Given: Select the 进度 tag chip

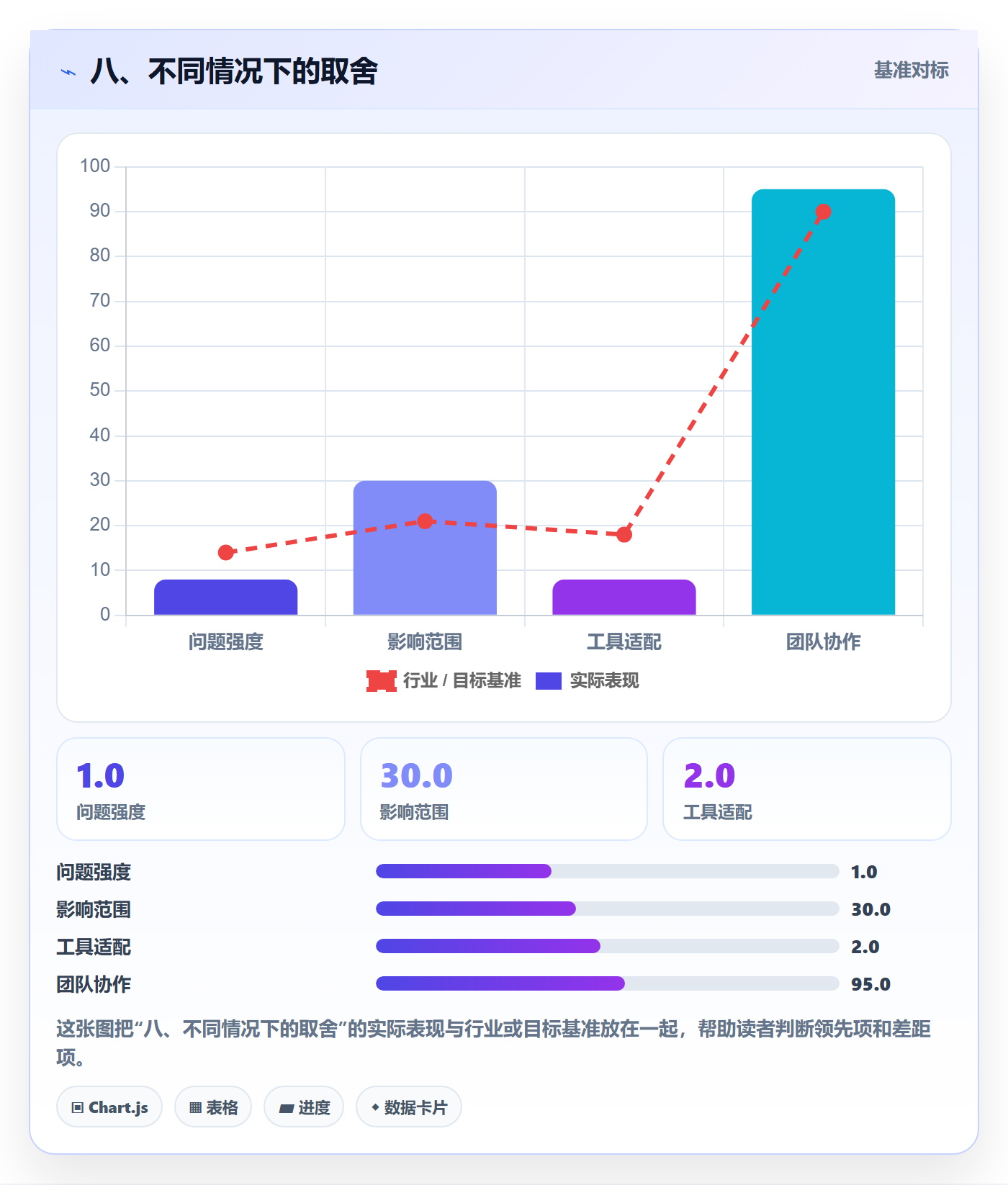Looking at the screenshot, I should (x=304, y=1107).
